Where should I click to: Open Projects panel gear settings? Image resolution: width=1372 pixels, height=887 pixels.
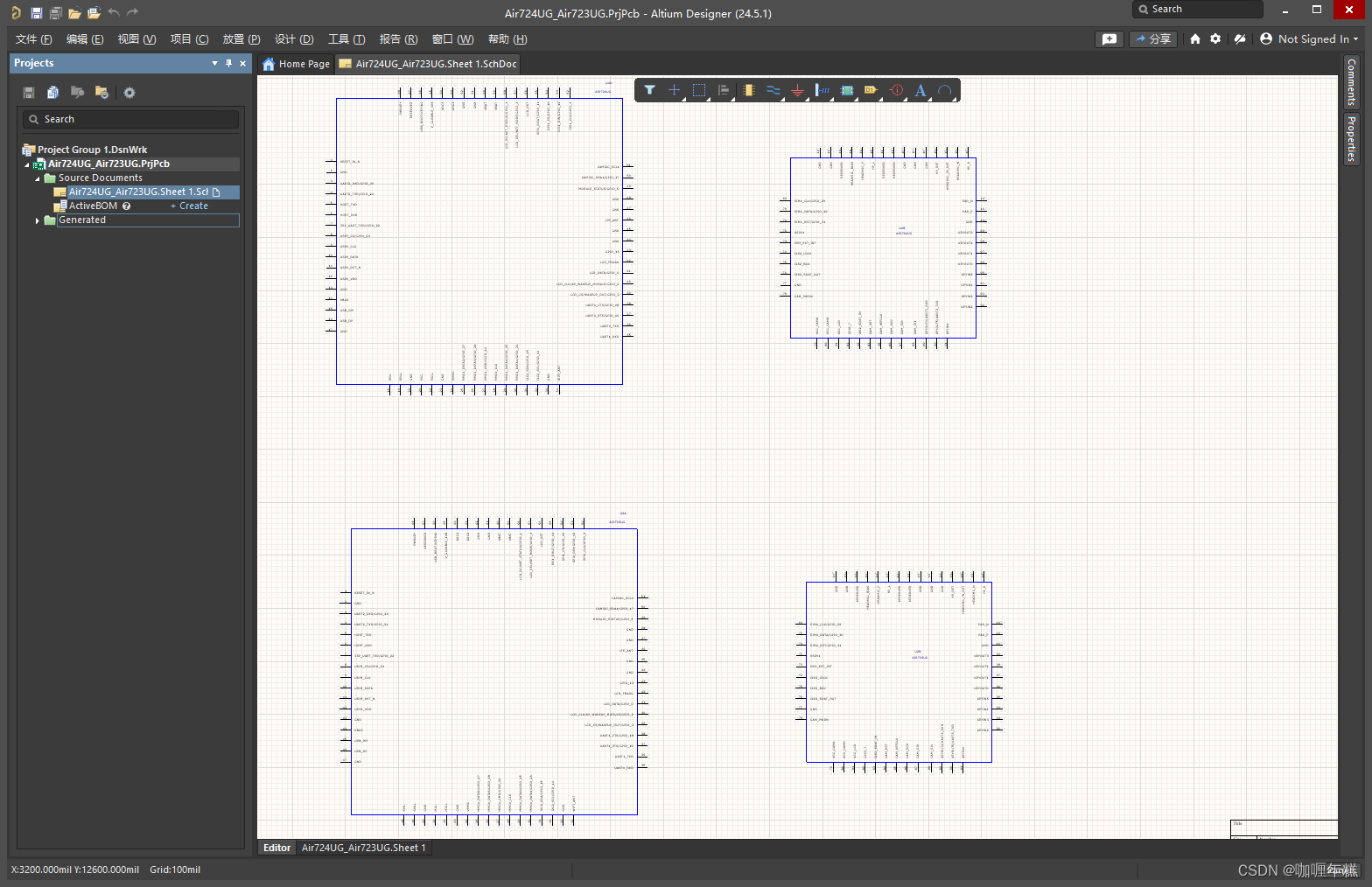[129, 93]
